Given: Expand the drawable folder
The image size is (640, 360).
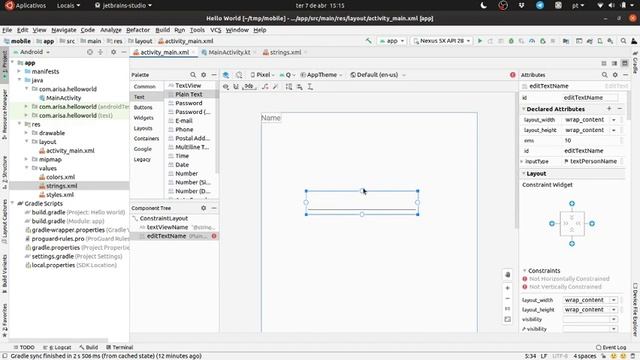Looking at the screenshot, I should 26,133.
